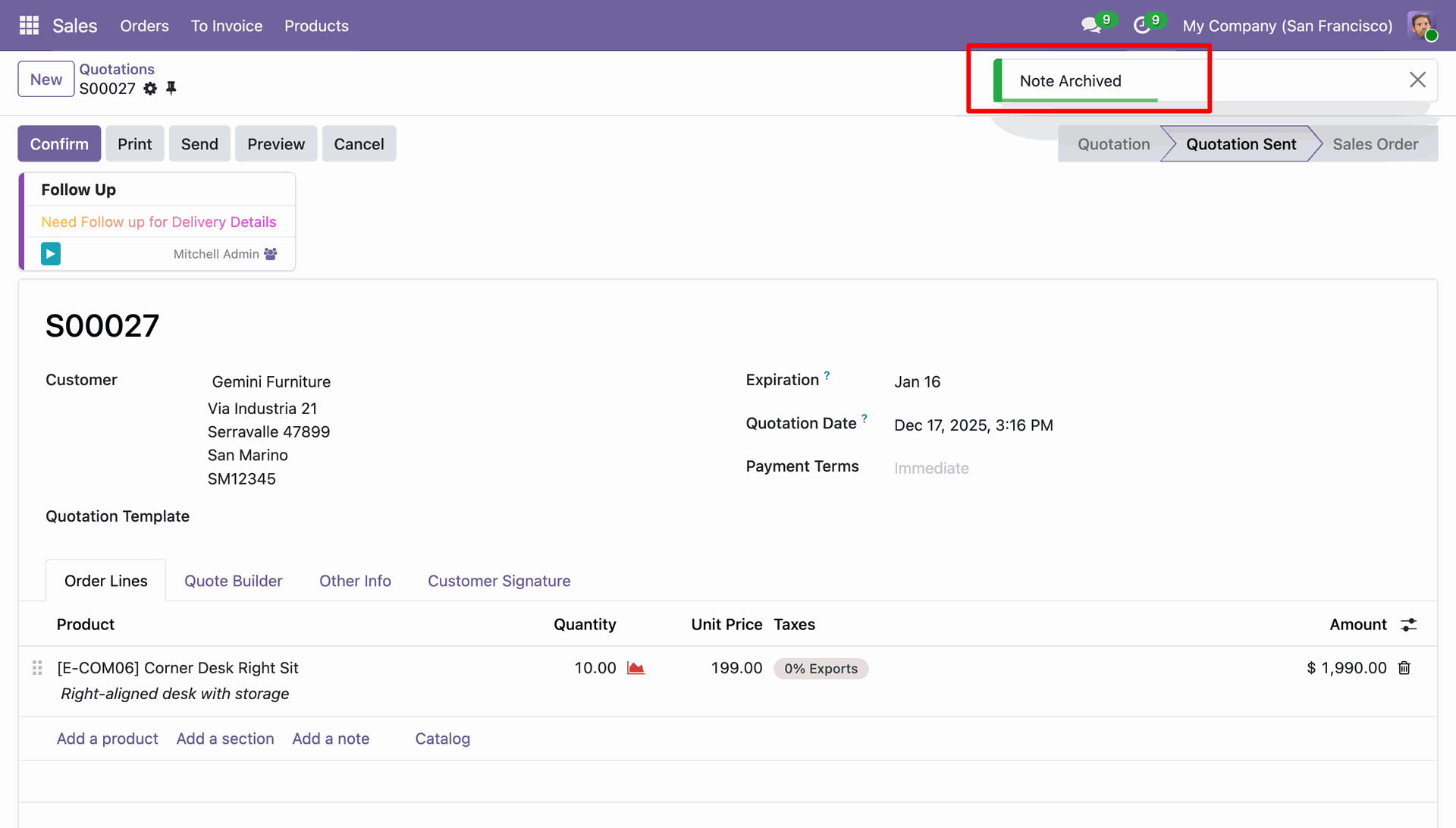This screenshot has height=828, width=1456.
Task: Open the My Company (San Francisco) company switcher
Action: tap(1287, 26)
